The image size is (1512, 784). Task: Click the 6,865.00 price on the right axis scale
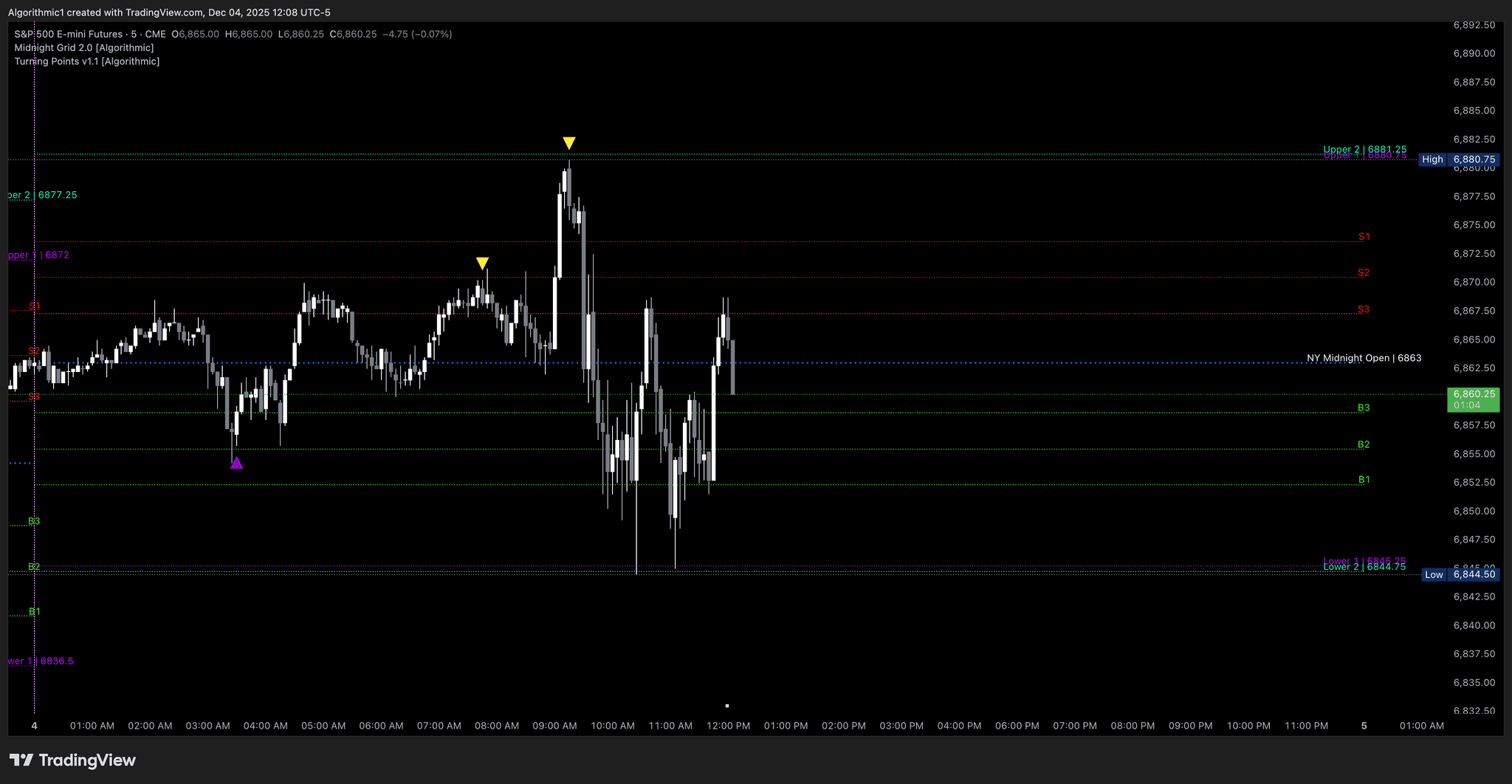(1473, 340)
